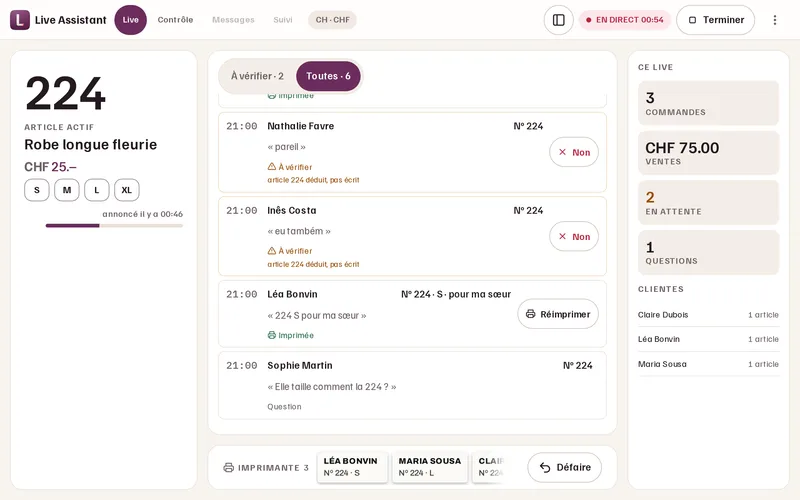Select the Live tab
This screenshot has height=500, width=800.
tap(131, 20)
